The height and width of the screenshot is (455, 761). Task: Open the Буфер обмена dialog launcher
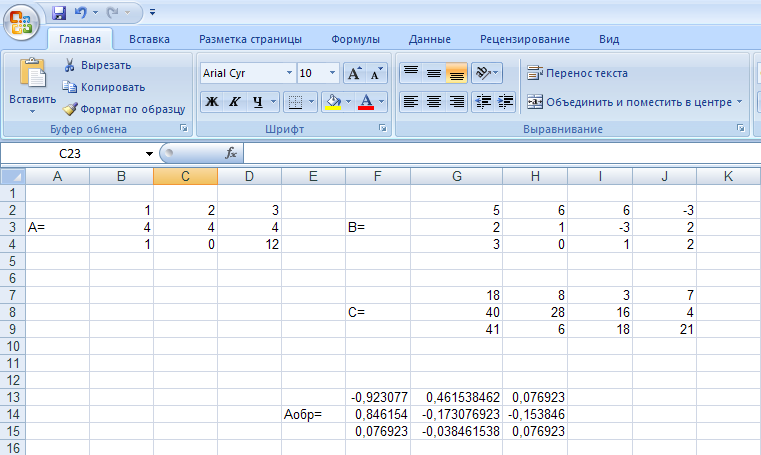pos(184,129)
